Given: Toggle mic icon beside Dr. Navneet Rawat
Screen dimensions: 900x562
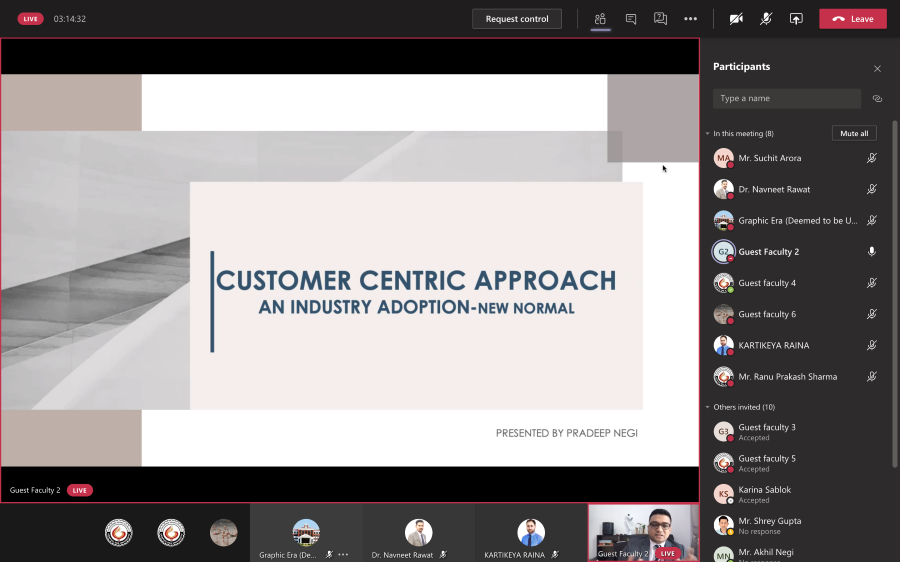Looking at the screenshot, I should click(x=872, y=189).
